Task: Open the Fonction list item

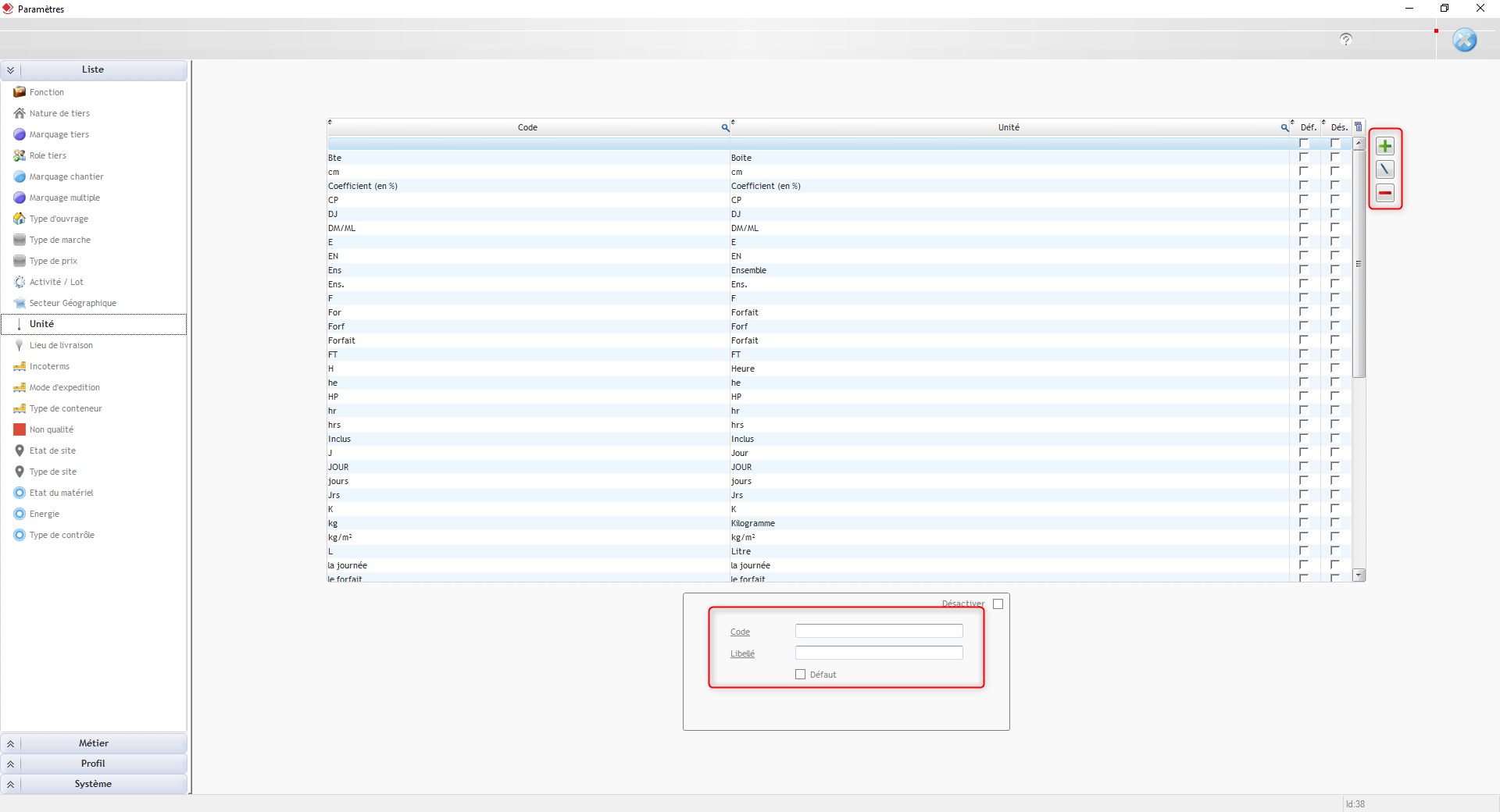Action: pos(47,92)
